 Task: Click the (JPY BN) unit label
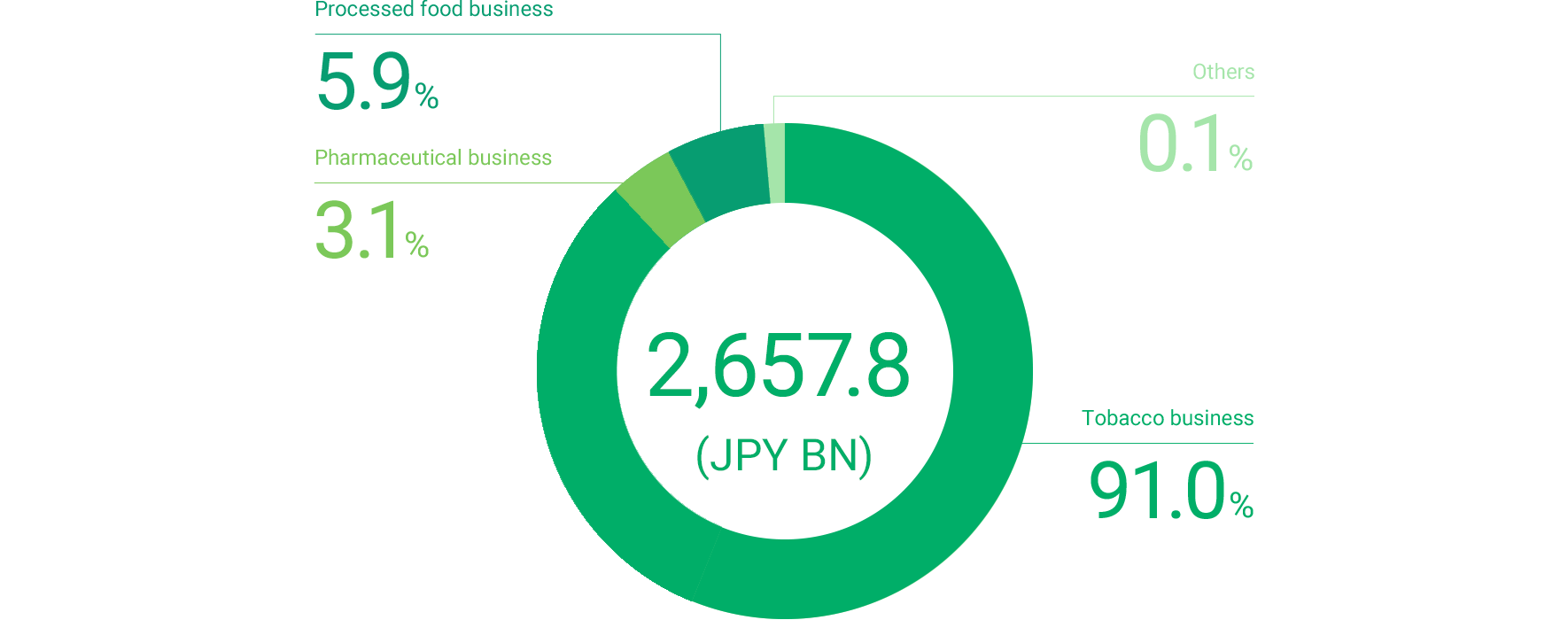tap(784, 456)
